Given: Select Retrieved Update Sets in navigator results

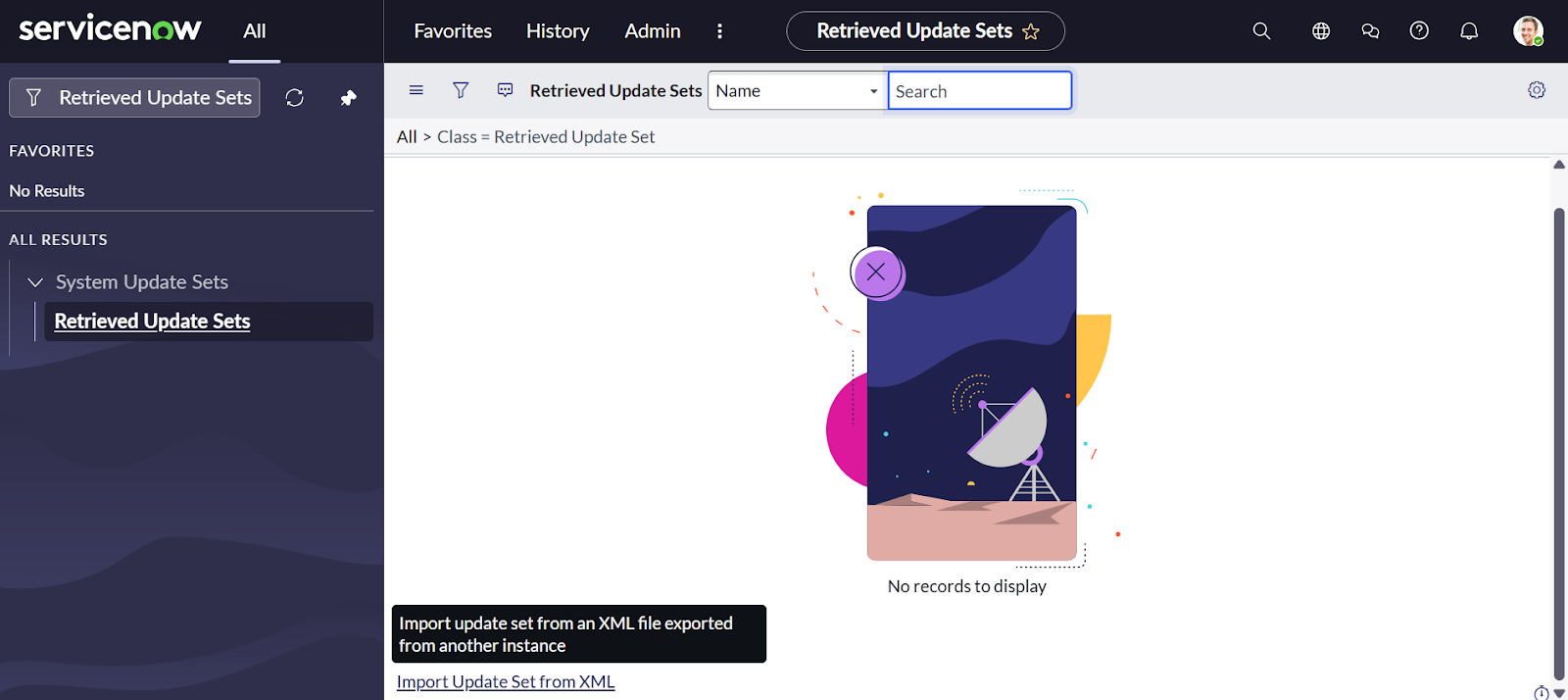Looking at the screenshot, I should click(153, 322).
